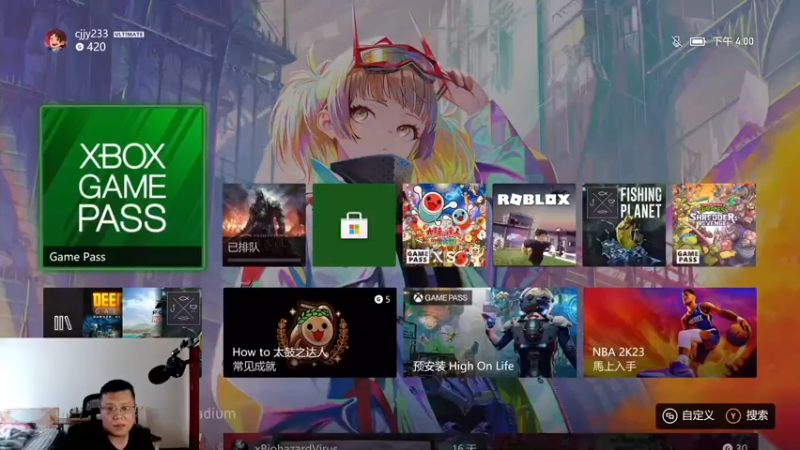Open the Xbox Game Pass tile
Screen dimensions: 800x450
(x=122, y=187)
